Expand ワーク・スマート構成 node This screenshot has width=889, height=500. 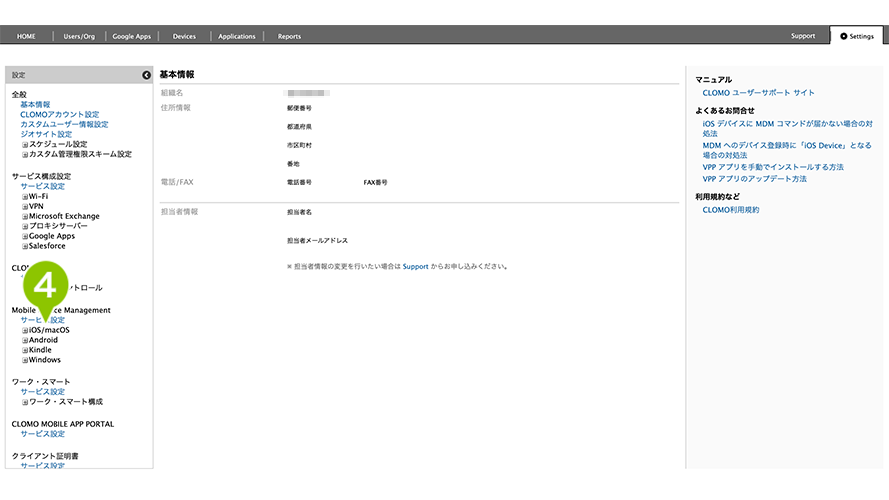pyautogui.click(x=25, y=402)
